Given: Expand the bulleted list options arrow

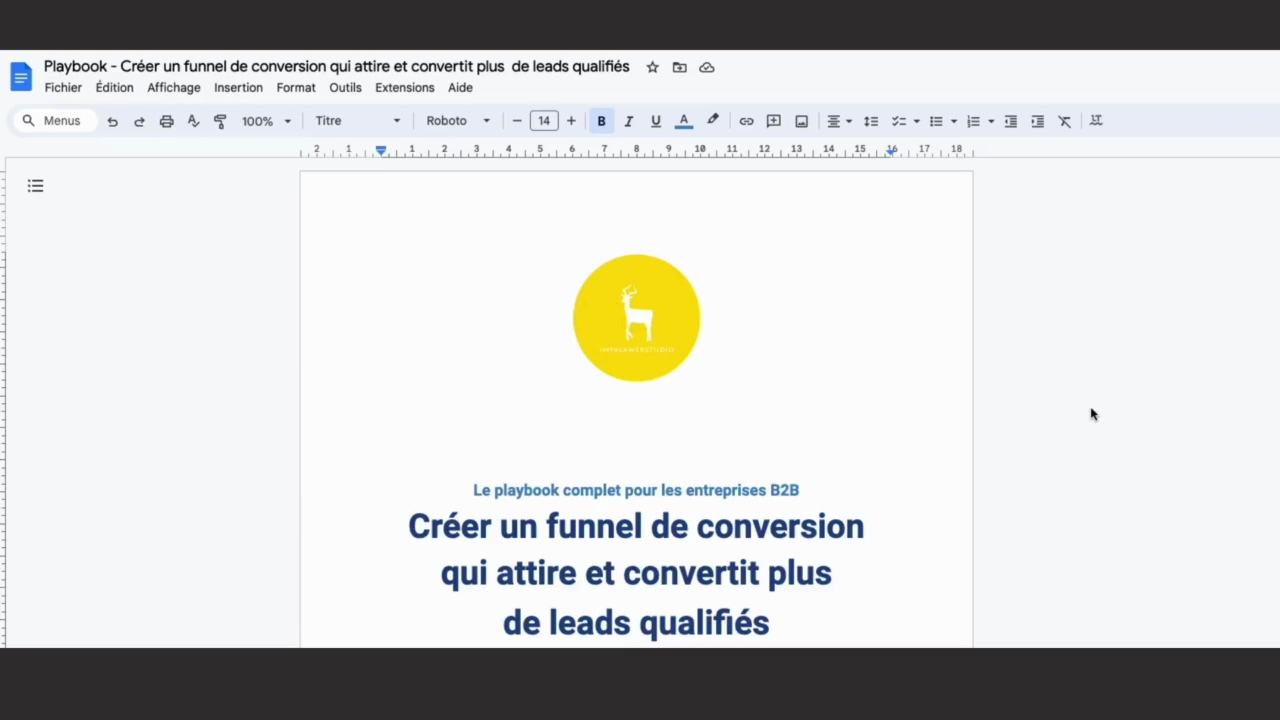Looking at the screenshot, I should (x=953, y=121).
